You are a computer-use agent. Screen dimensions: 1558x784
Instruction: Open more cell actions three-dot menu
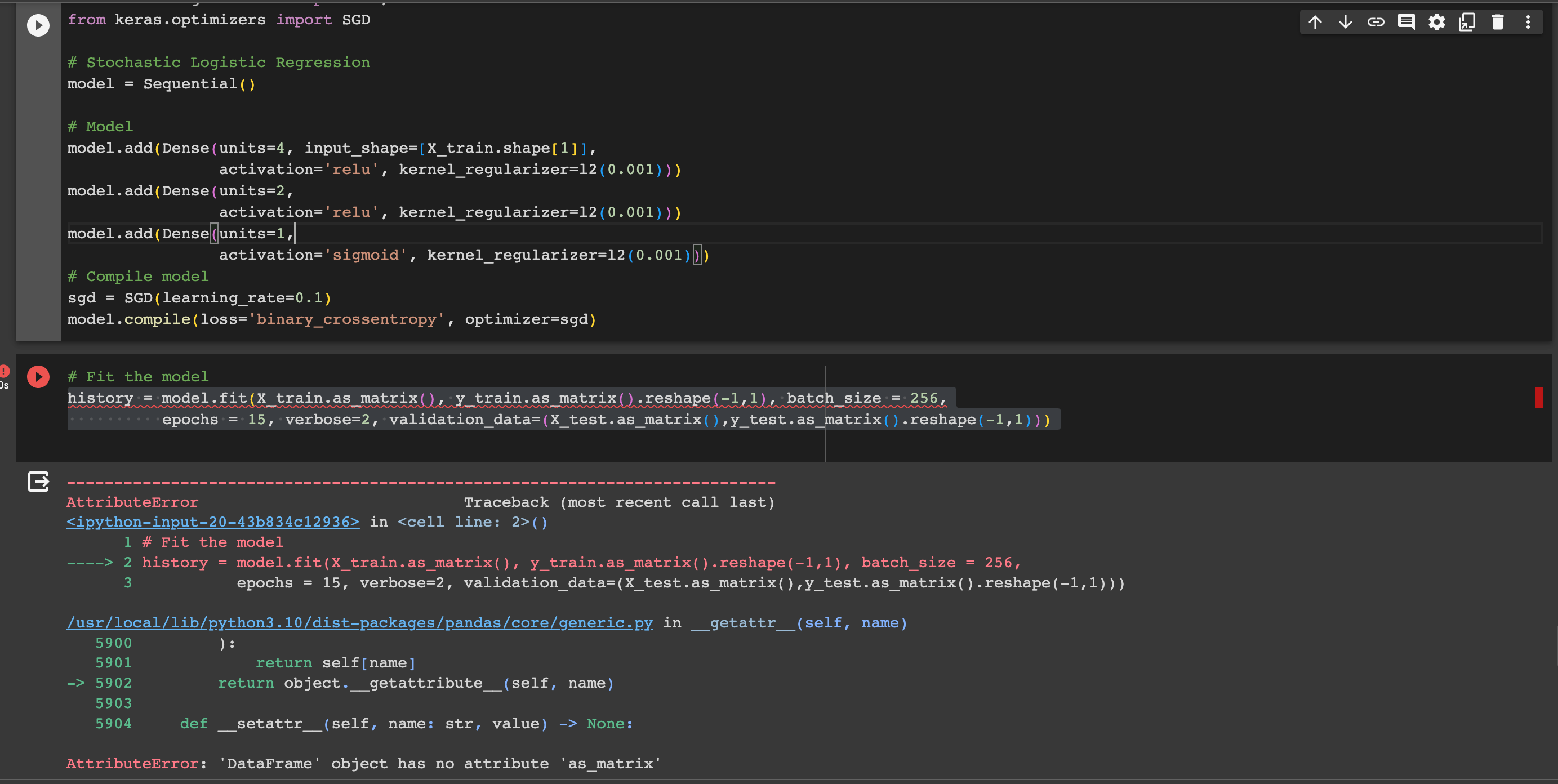coord(1528,23)
